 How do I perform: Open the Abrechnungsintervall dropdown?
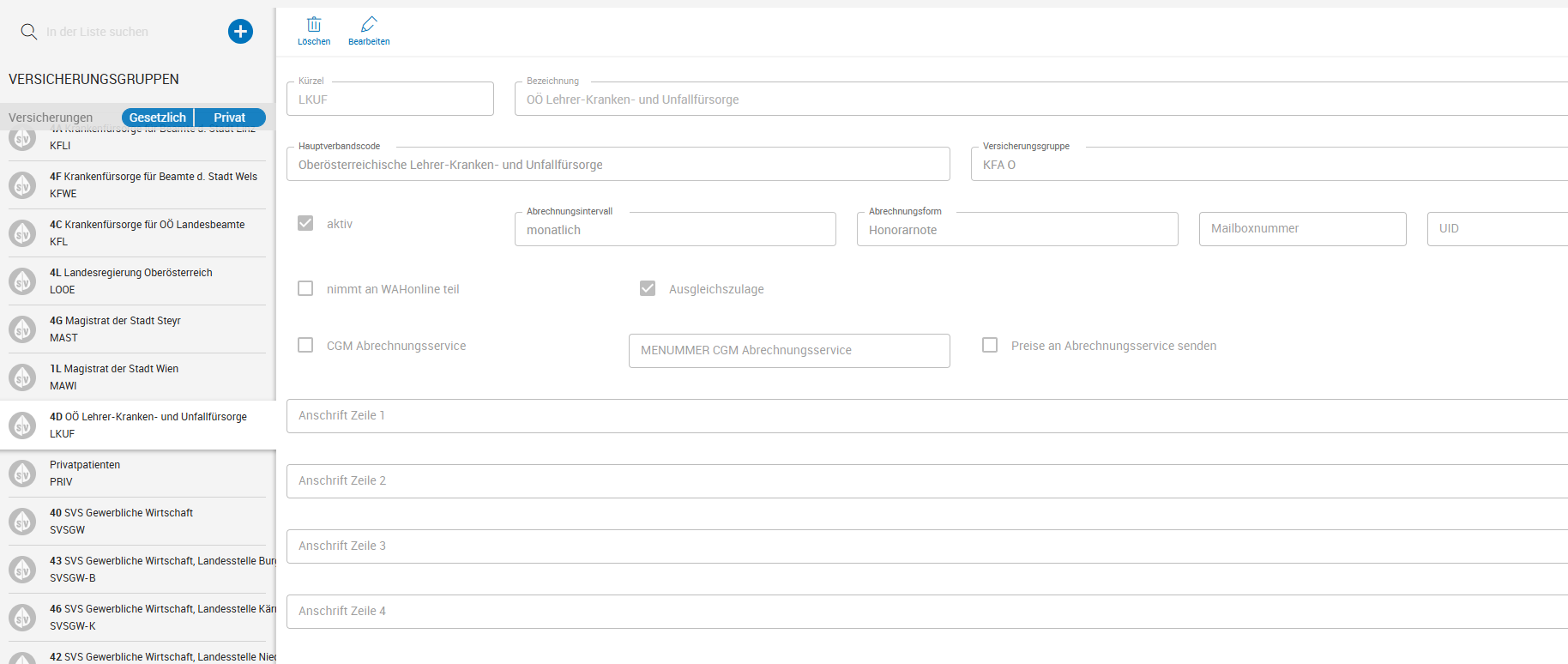[675, 229]
